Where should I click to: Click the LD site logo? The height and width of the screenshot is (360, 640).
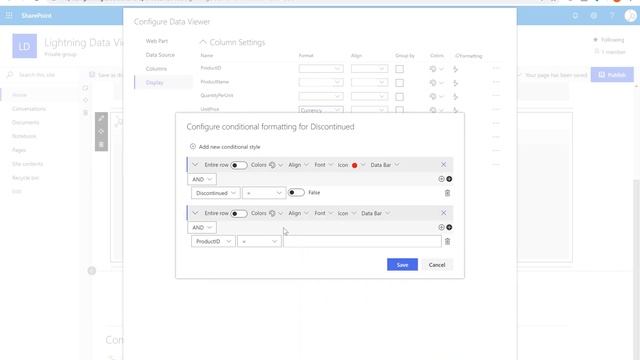24,46
